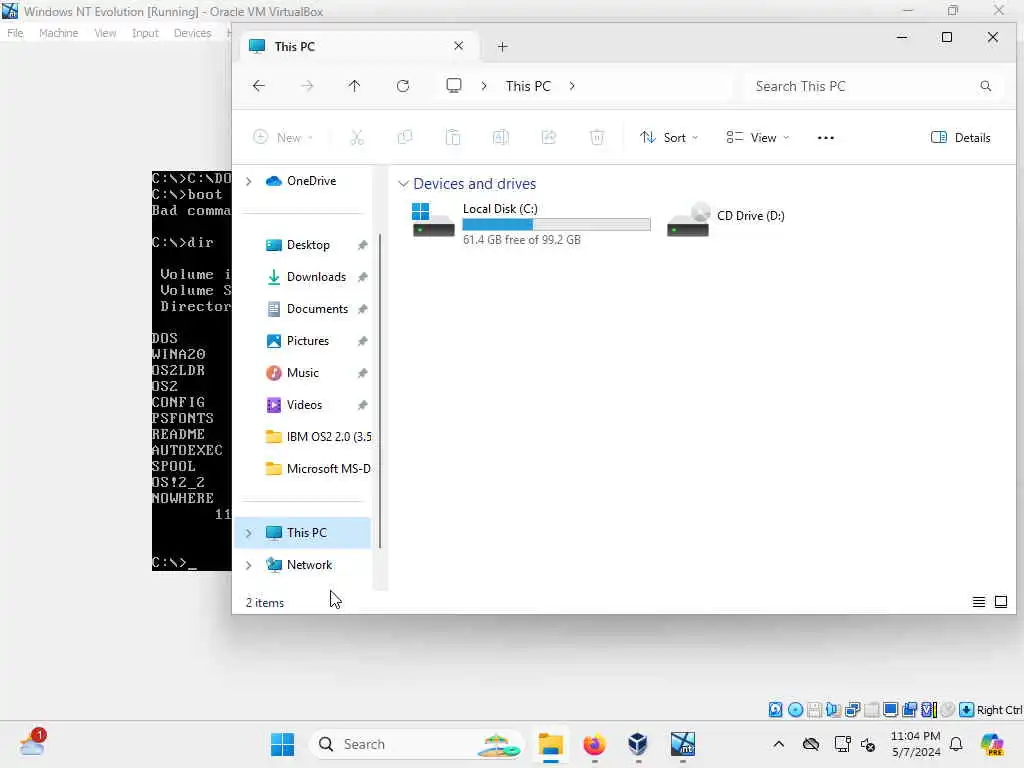Click the Paste clipboard icon
The width and height of the screenshot is (1024, 768).
coord(453,137)
